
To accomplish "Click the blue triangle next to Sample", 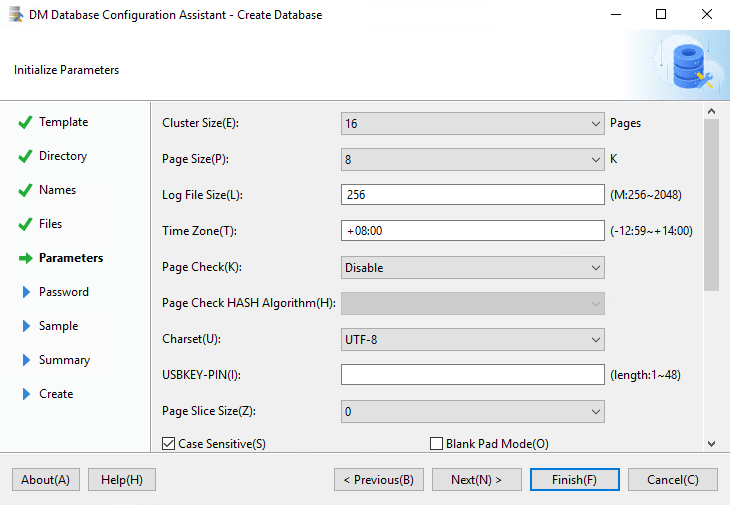I will coord(26,326).
